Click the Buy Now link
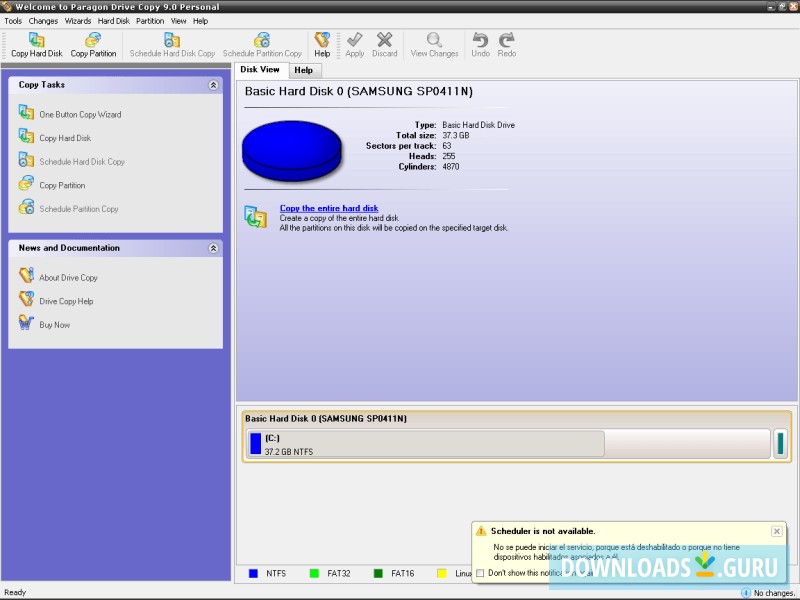The height and width of the screenshot is (600, 800). pos(55,324)
